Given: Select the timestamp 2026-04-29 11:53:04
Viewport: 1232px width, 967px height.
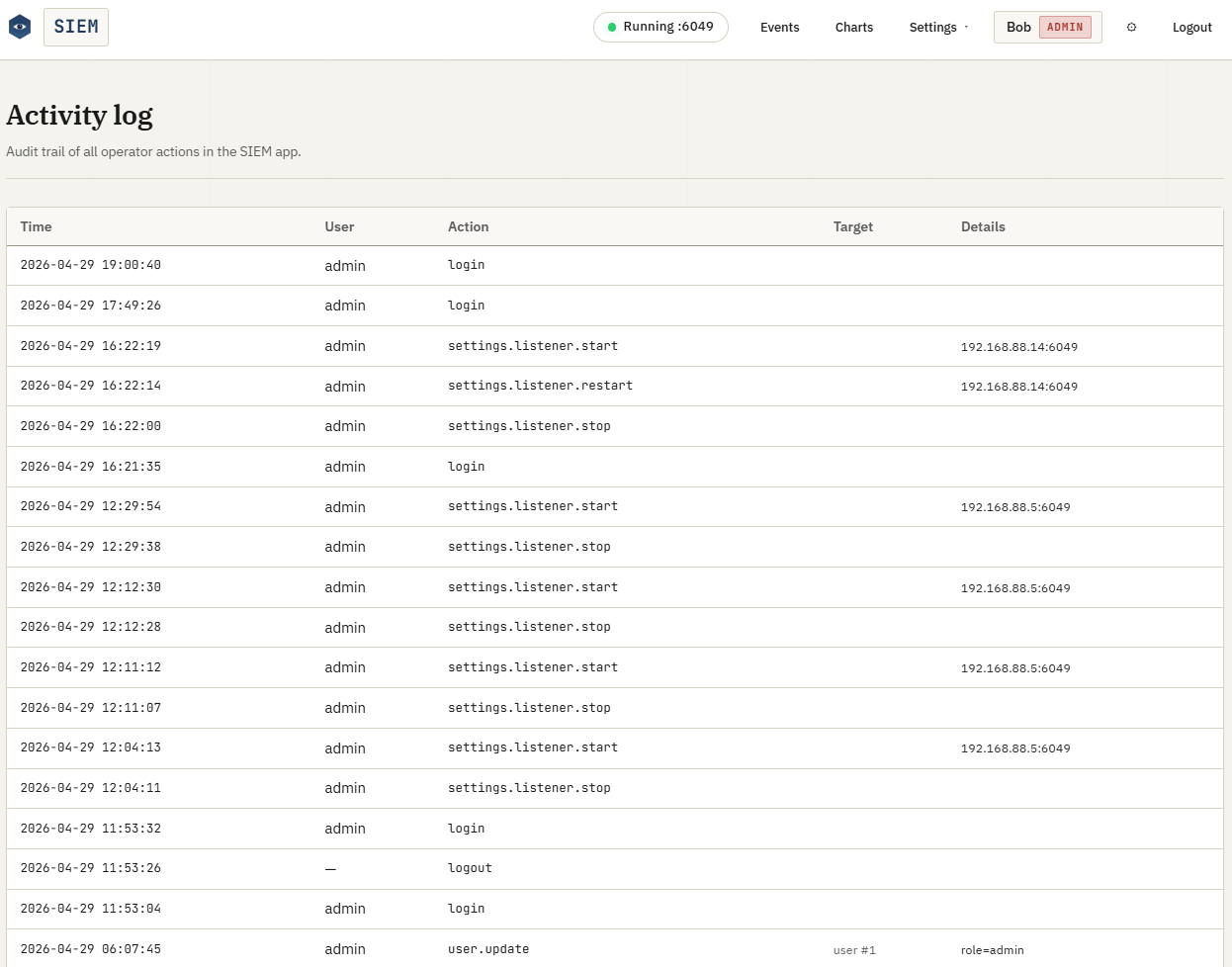Looking at the screenshot, I should (x=91, y=909).
